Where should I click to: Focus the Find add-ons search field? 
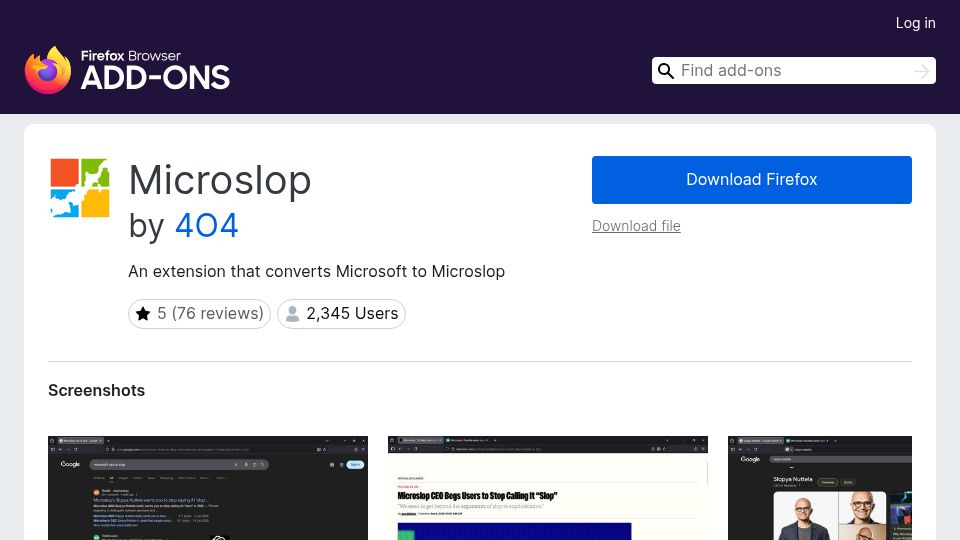(793, 70)
